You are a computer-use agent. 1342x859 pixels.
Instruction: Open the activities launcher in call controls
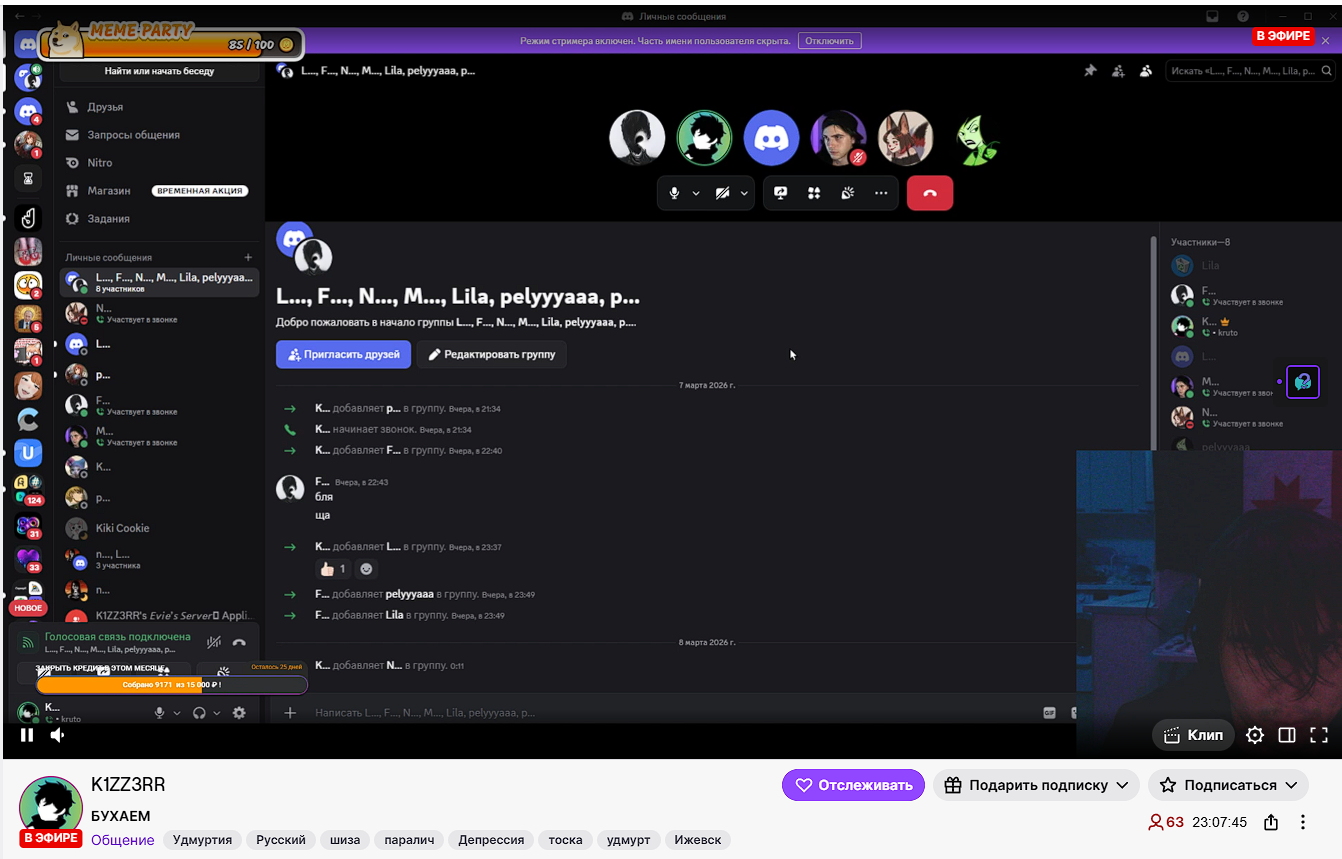tap(814, 193)
